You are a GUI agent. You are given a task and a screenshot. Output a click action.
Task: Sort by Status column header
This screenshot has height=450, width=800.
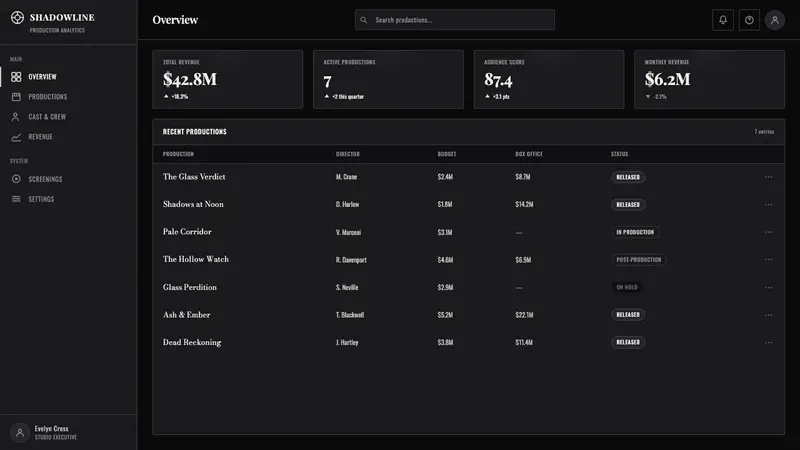619,154
